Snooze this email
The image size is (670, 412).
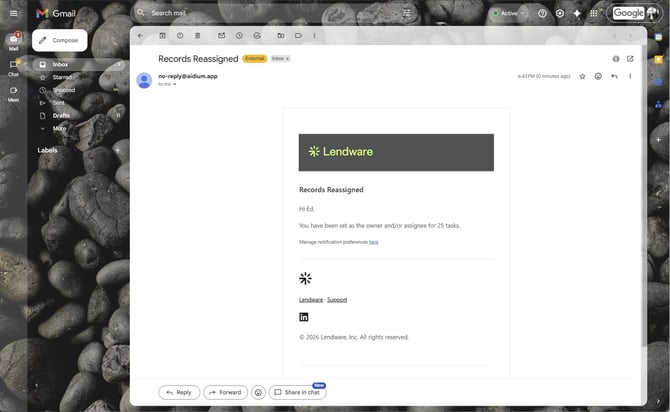(239, 35)
